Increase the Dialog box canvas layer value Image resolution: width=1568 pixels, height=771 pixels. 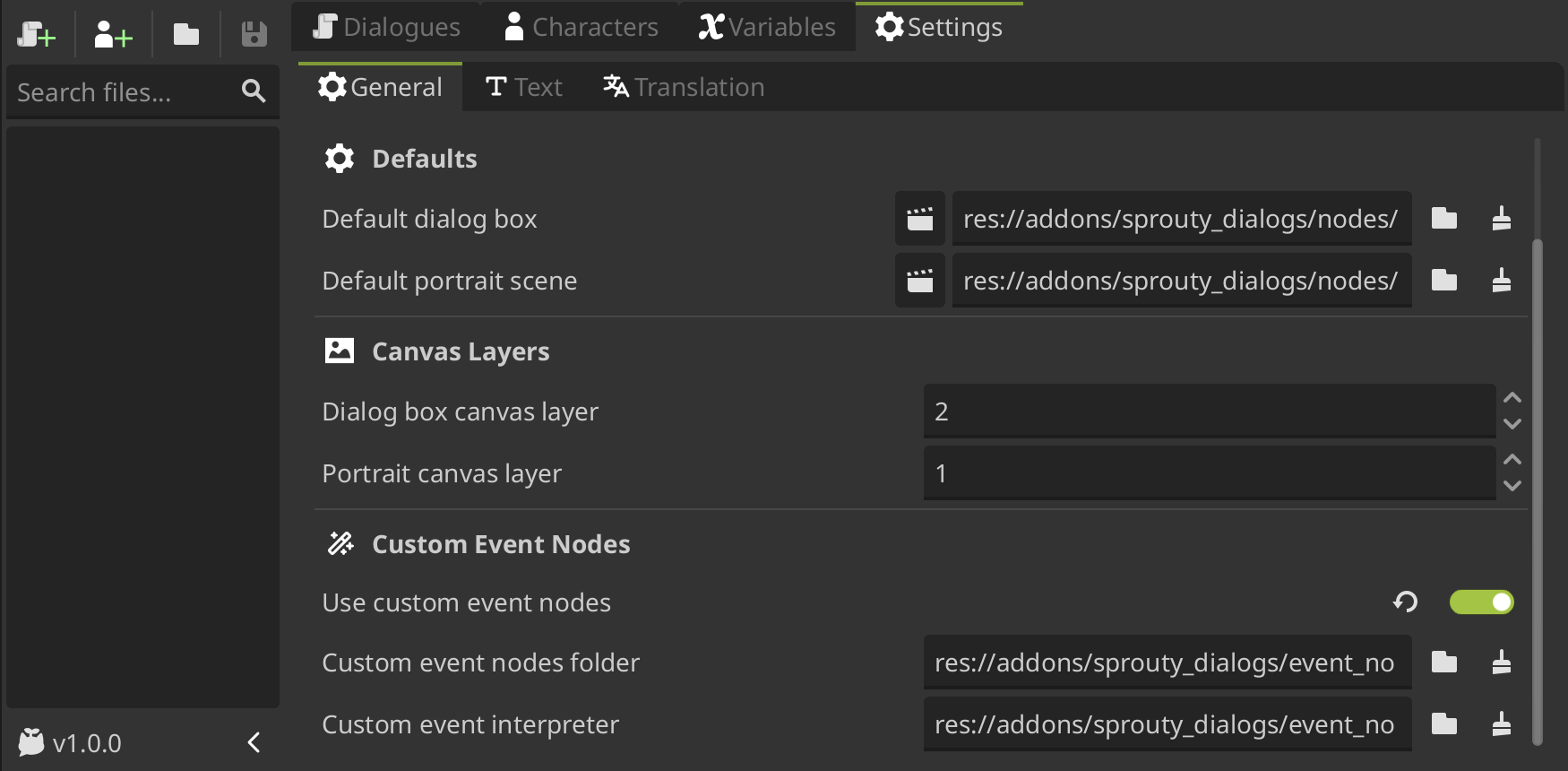click(1512, 398)
